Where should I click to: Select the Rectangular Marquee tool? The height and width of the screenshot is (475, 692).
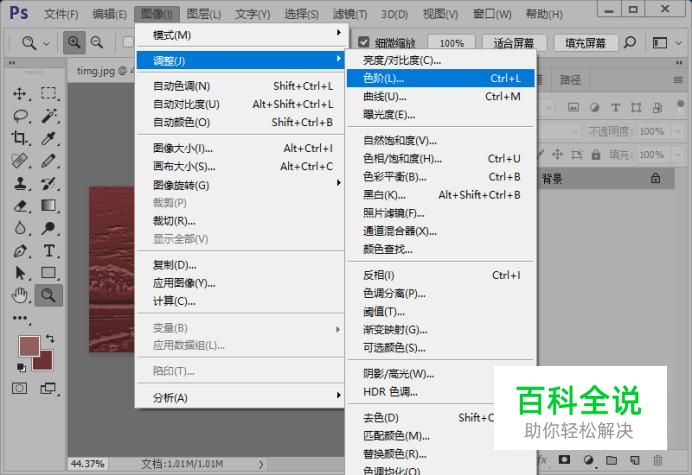[x=49, y=93]
